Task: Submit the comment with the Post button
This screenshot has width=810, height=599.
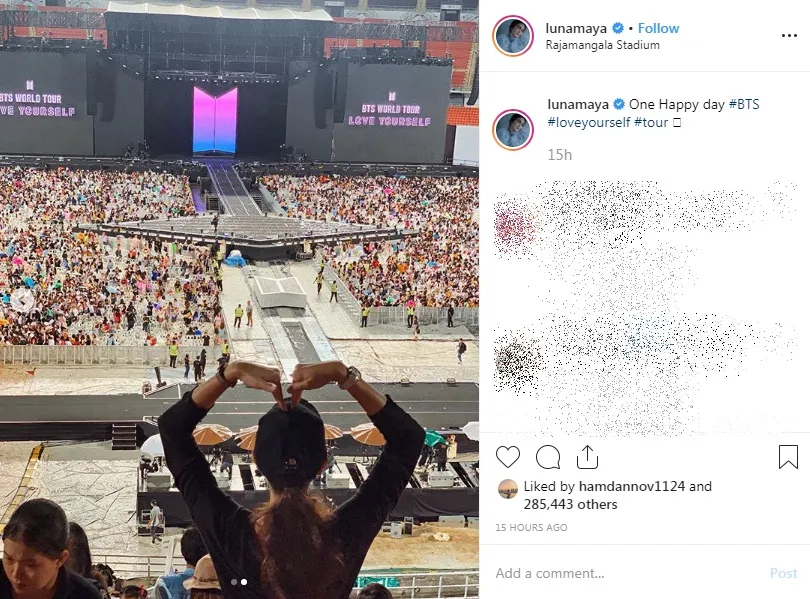Action: coord(783,573)
